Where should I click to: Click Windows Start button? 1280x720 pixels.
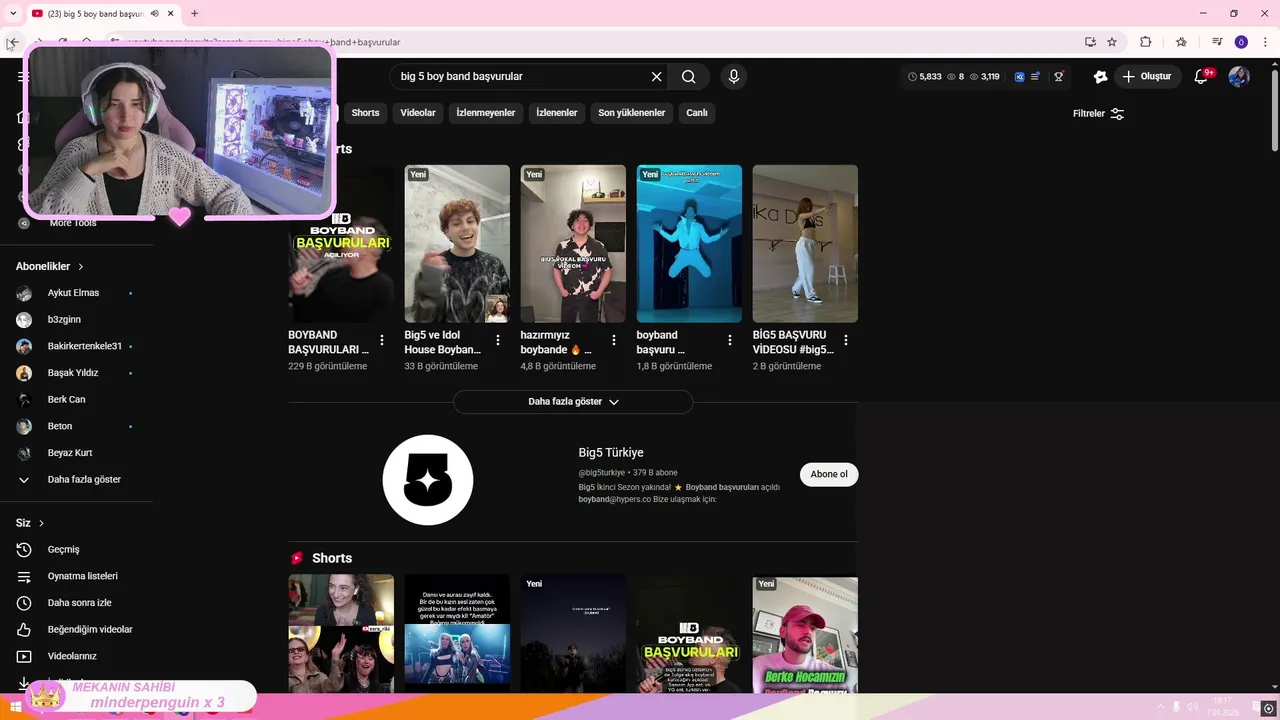[15, 707]
